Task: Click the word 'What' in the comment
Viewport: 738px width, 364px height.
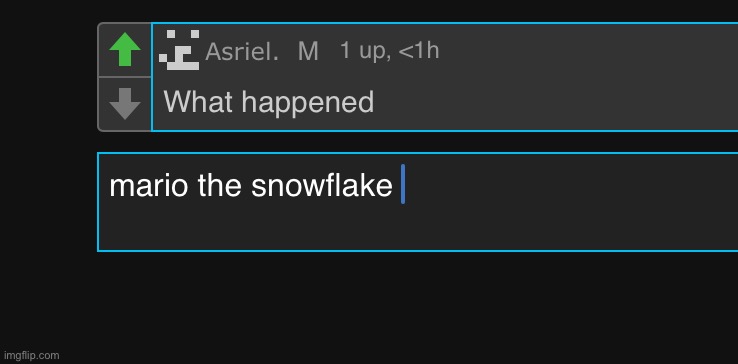Action: (198, 102)
